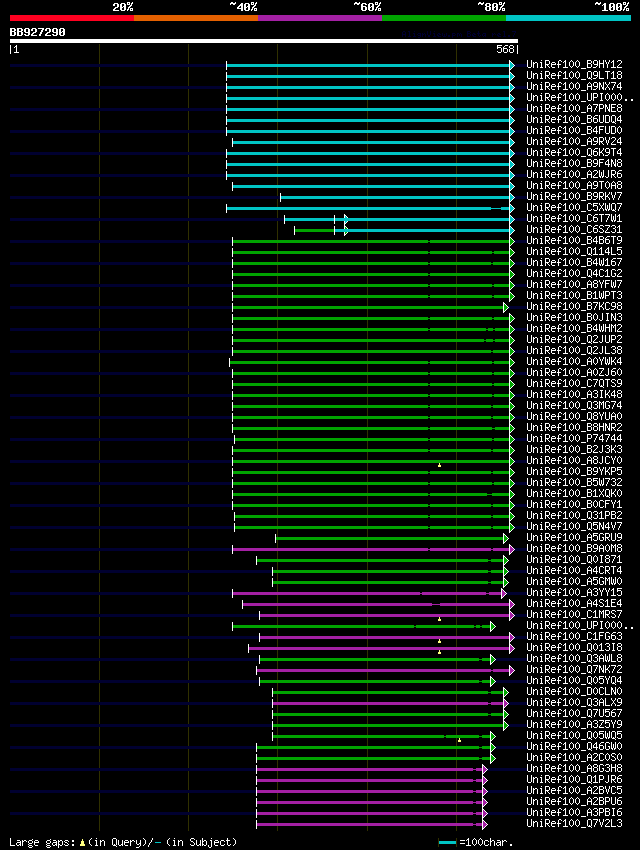
Task: Open UniRef100_A0YWK4 entry
Action: [x=574, y=361]
